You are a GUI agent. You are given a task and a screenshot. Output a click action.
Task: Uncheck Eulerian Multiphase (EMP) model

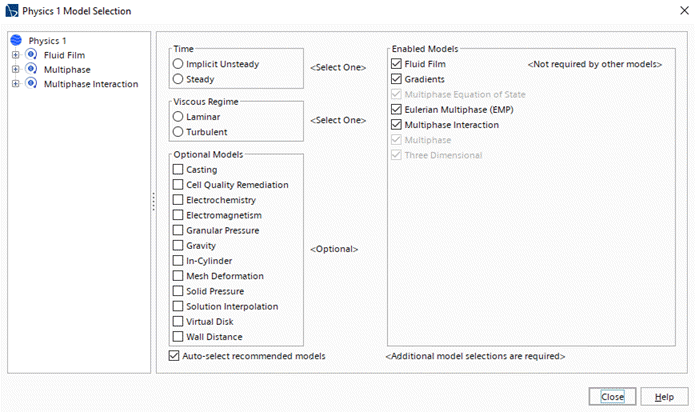click(397, 110)
